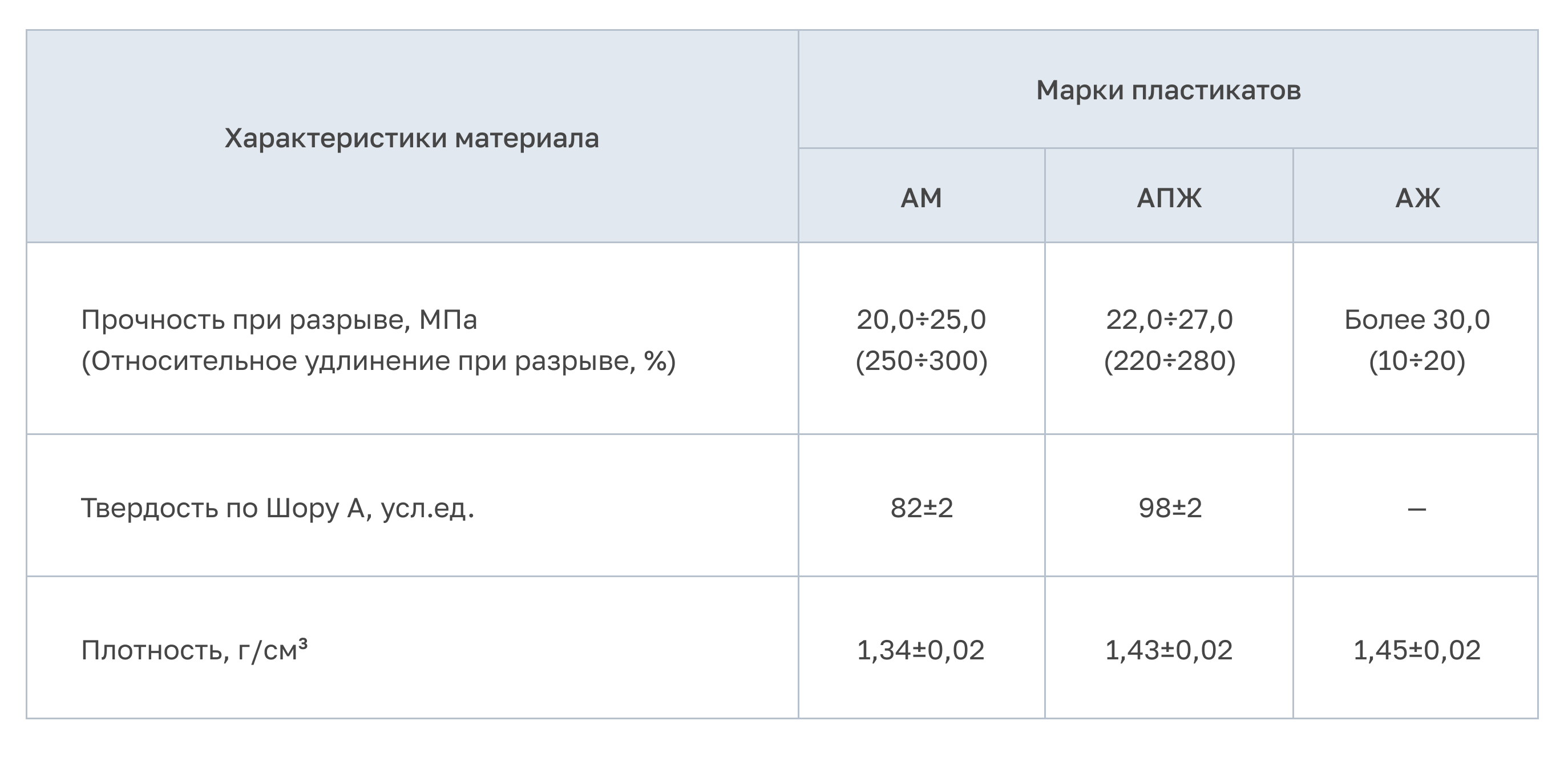This screenshot has width=1568, height=757.
Task: Select the '22,0÷27,0' value under АПЖ
Action: (1169, 320)
